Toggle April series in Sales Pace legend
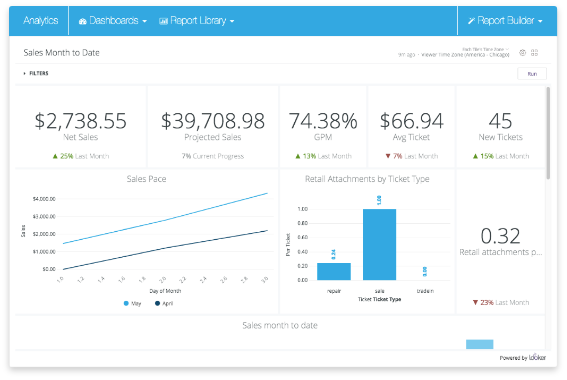Screen dimensions: 567x380 pos(164,303)
